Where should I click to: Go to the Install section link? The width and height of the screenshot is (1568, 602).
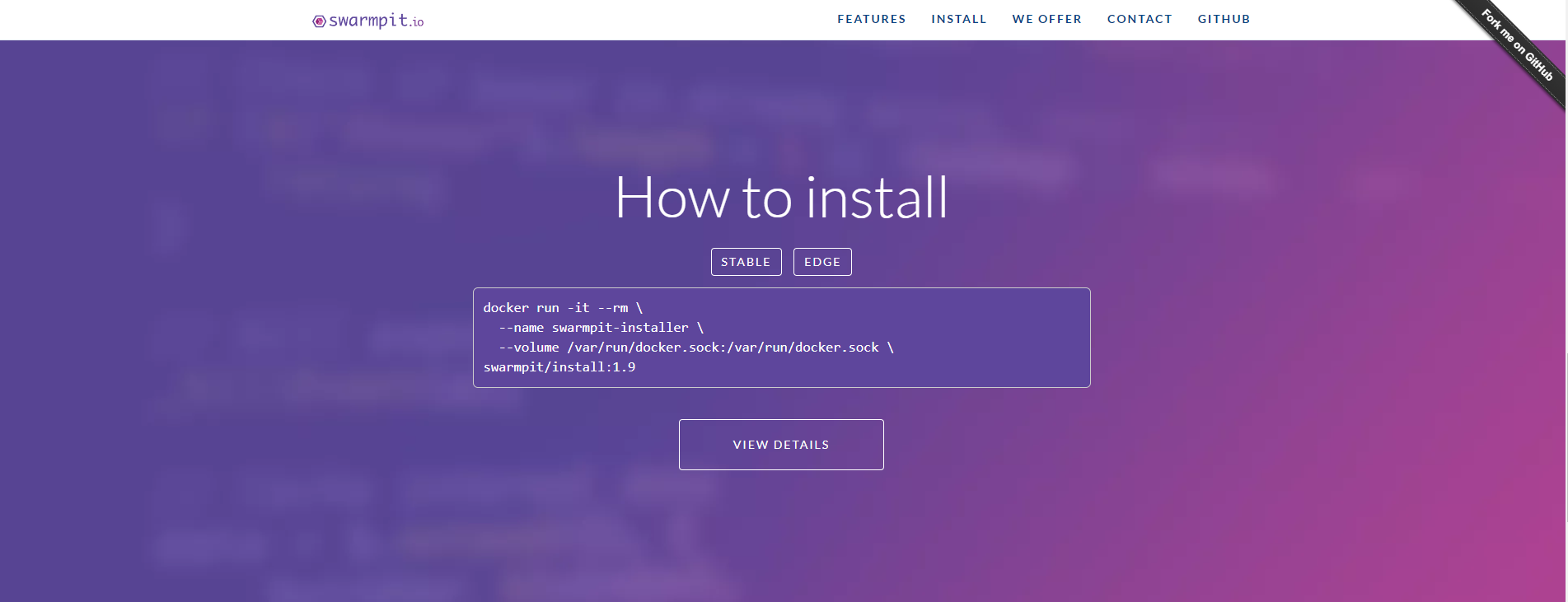tap(959, 19)
